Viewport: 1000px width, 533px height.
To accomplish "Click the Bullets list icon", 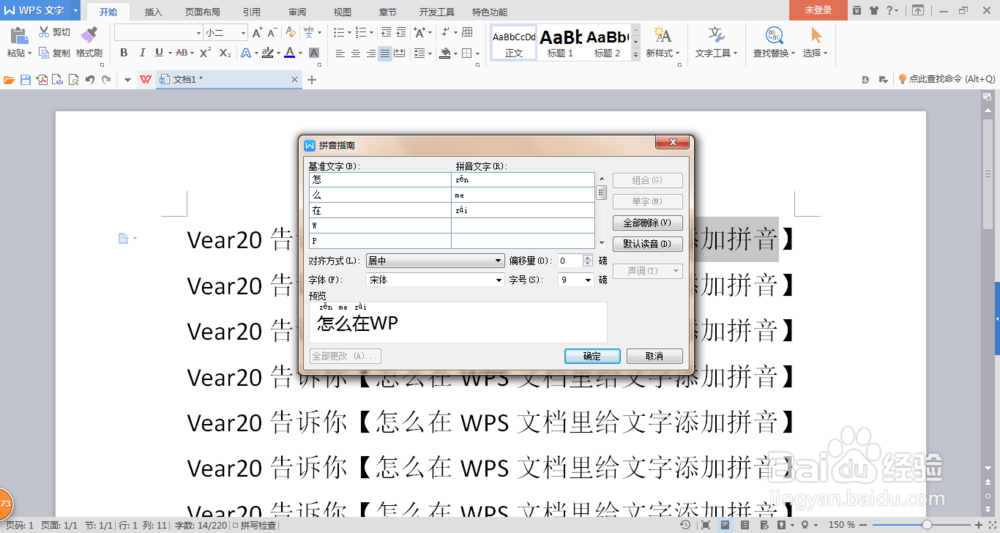I will 339,32.
